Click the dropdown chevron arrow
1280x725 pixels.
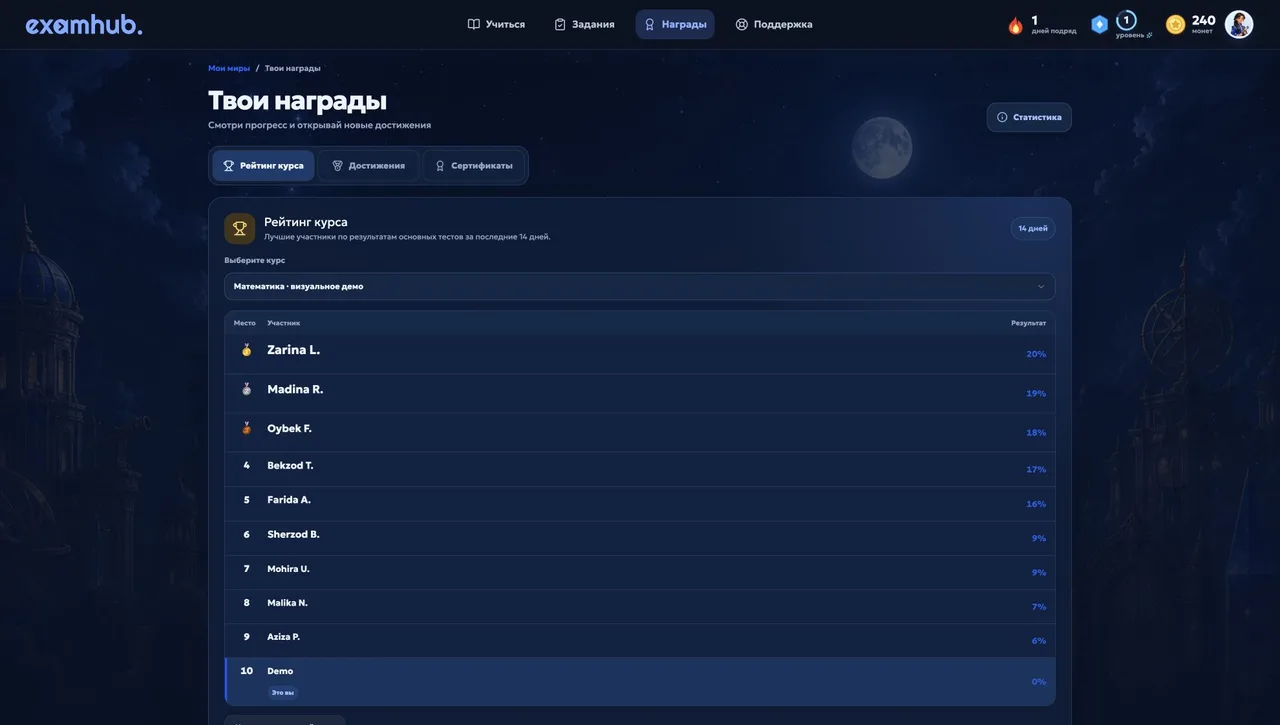1041,286
